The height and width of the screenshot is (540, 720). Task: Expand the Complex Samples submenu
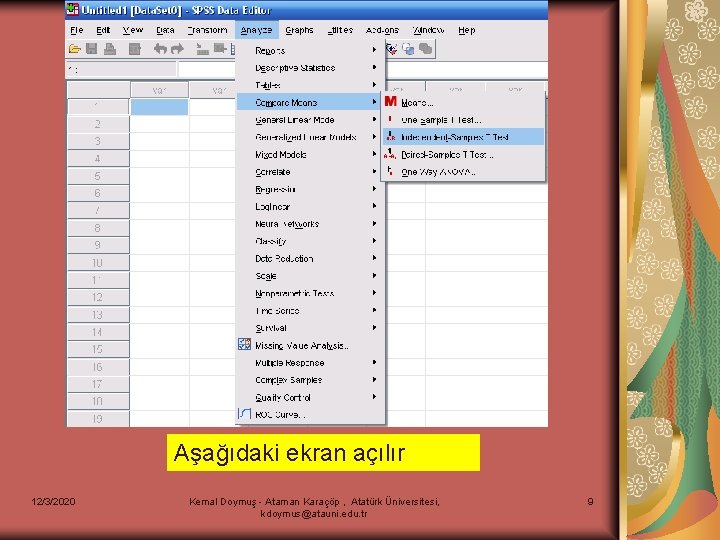310,380
